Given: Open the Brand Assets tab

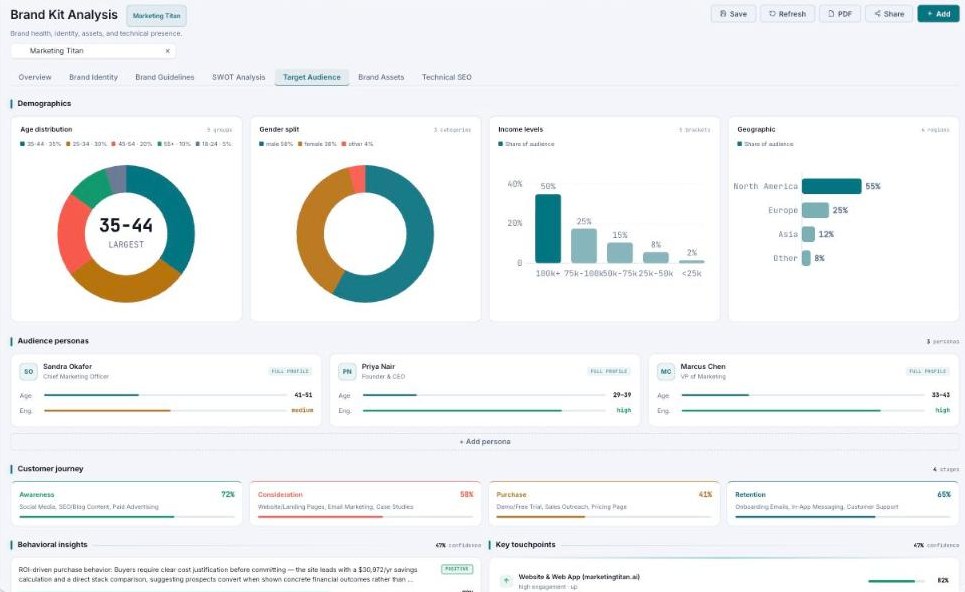Looking at the screenshot, I should (x=381, y=77).
